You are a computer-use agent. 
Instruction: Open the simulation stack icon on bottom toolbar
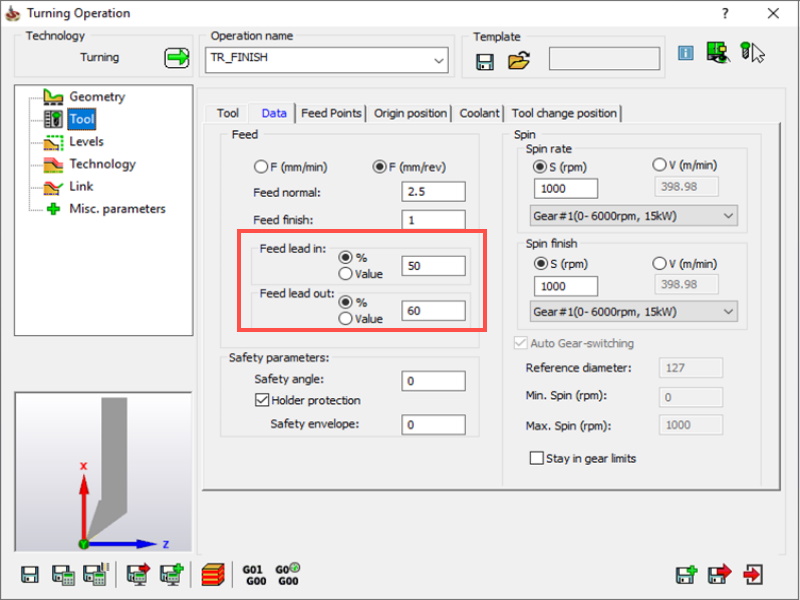point(213,575)
